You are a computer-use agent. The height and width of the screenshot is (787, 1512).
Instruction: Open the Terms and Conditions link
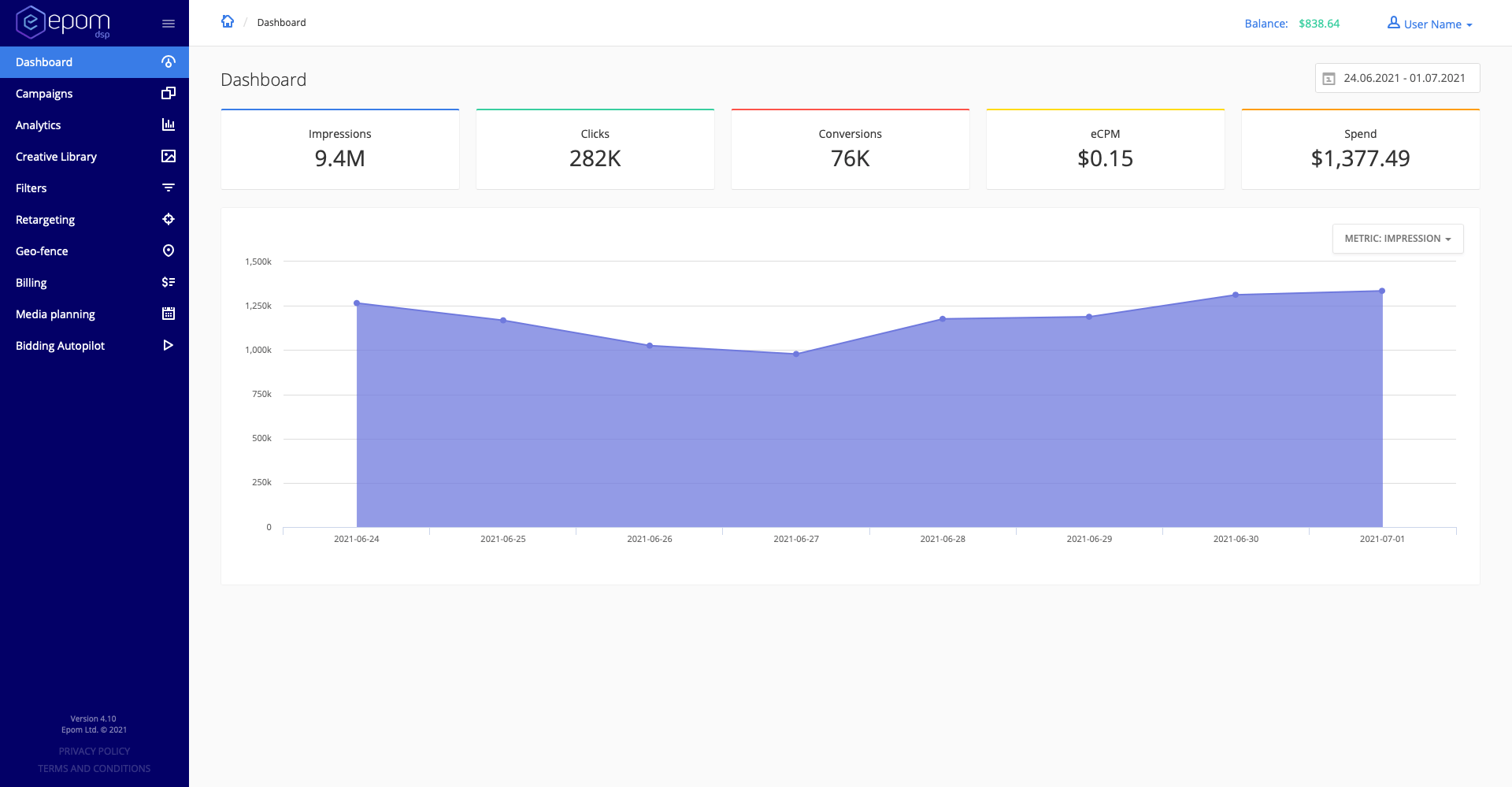(94, 769)
